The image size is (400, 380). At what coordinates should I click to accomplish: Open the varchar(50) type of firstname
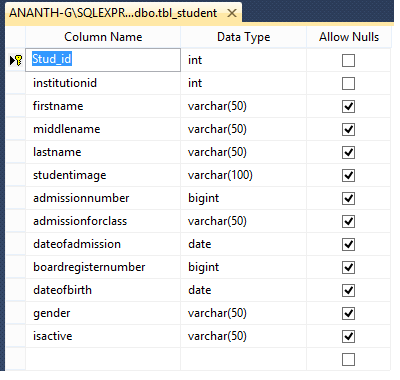point(243,106)
